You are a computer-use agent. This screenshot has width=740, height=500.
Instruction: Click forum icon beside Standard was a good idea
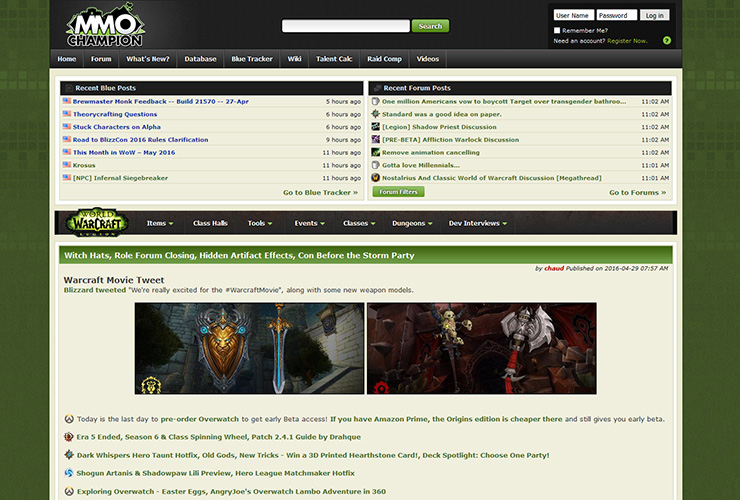tap(376, 114)
